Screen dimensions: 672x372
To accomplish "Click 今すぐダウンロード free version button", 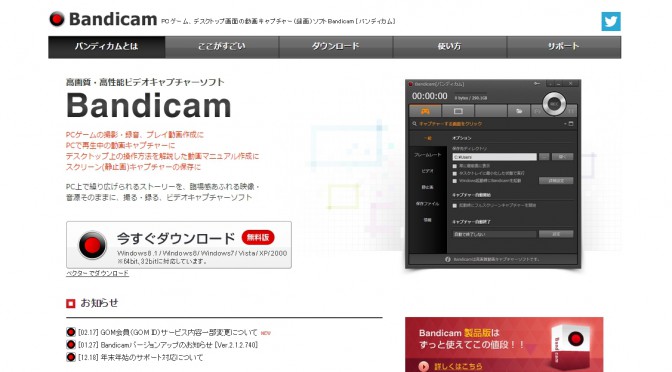I will click(x=179, y=245).
